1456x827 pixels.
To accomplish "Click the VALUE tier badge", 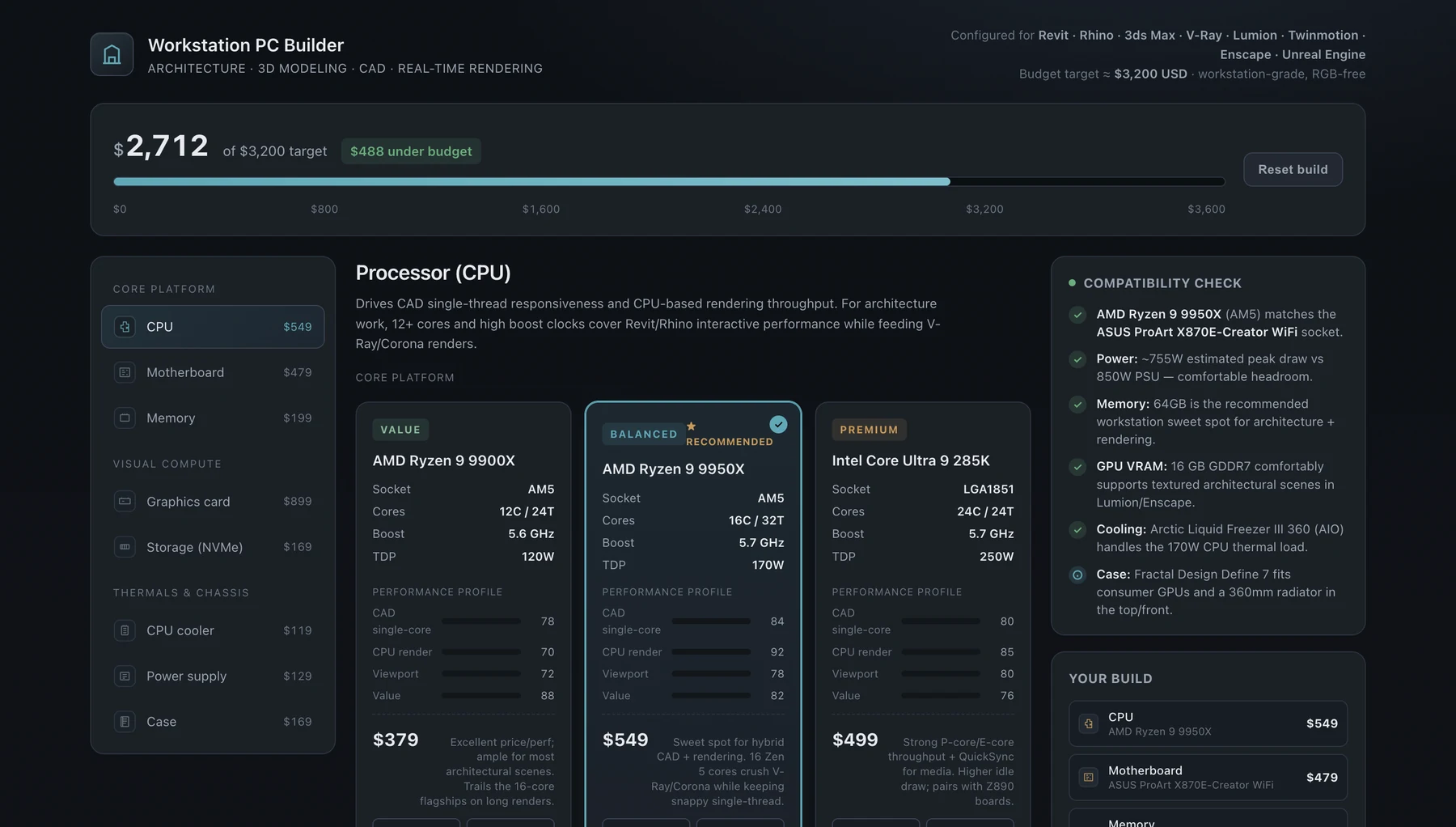I will click(400, 430).
